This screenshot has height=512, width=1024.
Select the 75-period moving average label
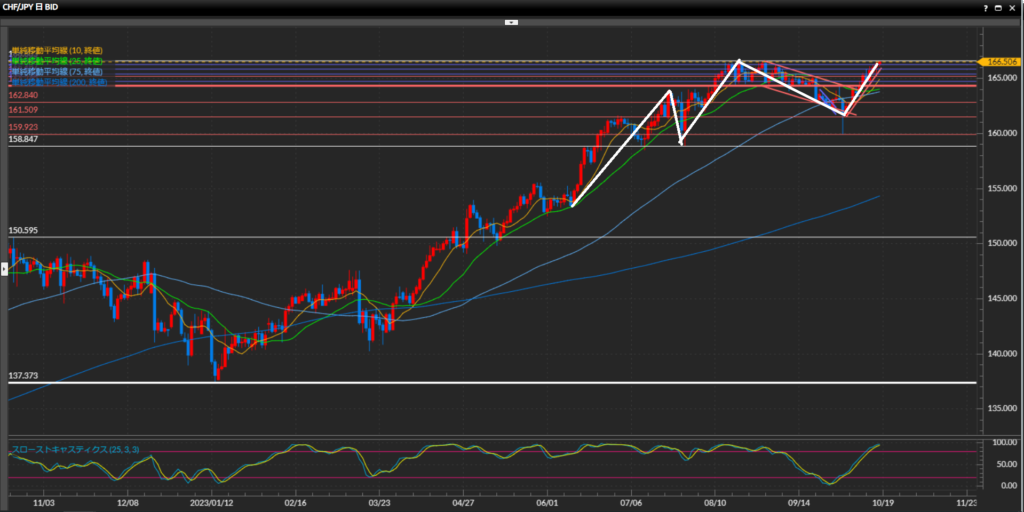click(x=56, y=71)
